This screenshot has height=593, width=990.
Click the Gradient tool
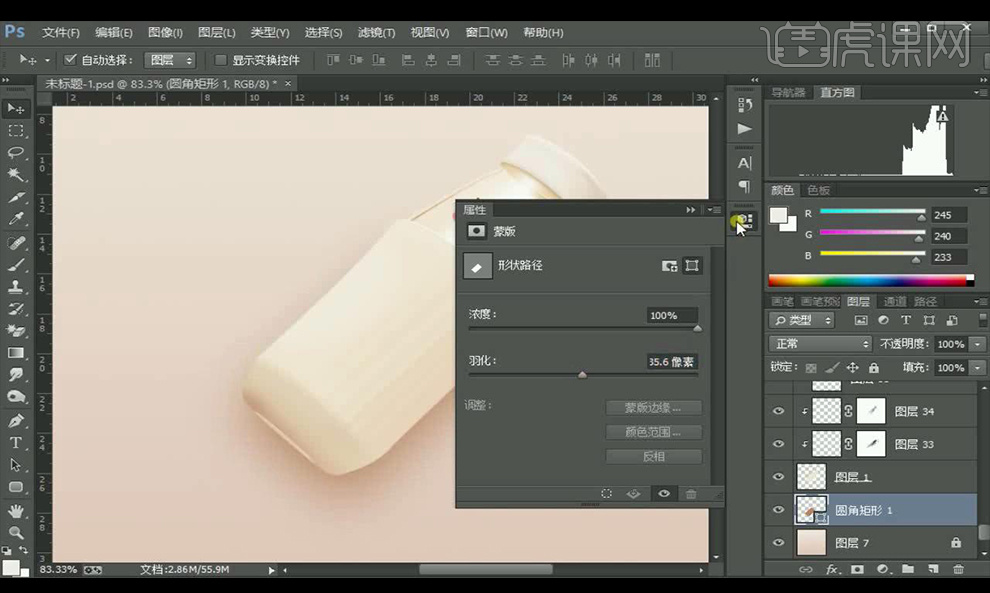pos(16,353)
